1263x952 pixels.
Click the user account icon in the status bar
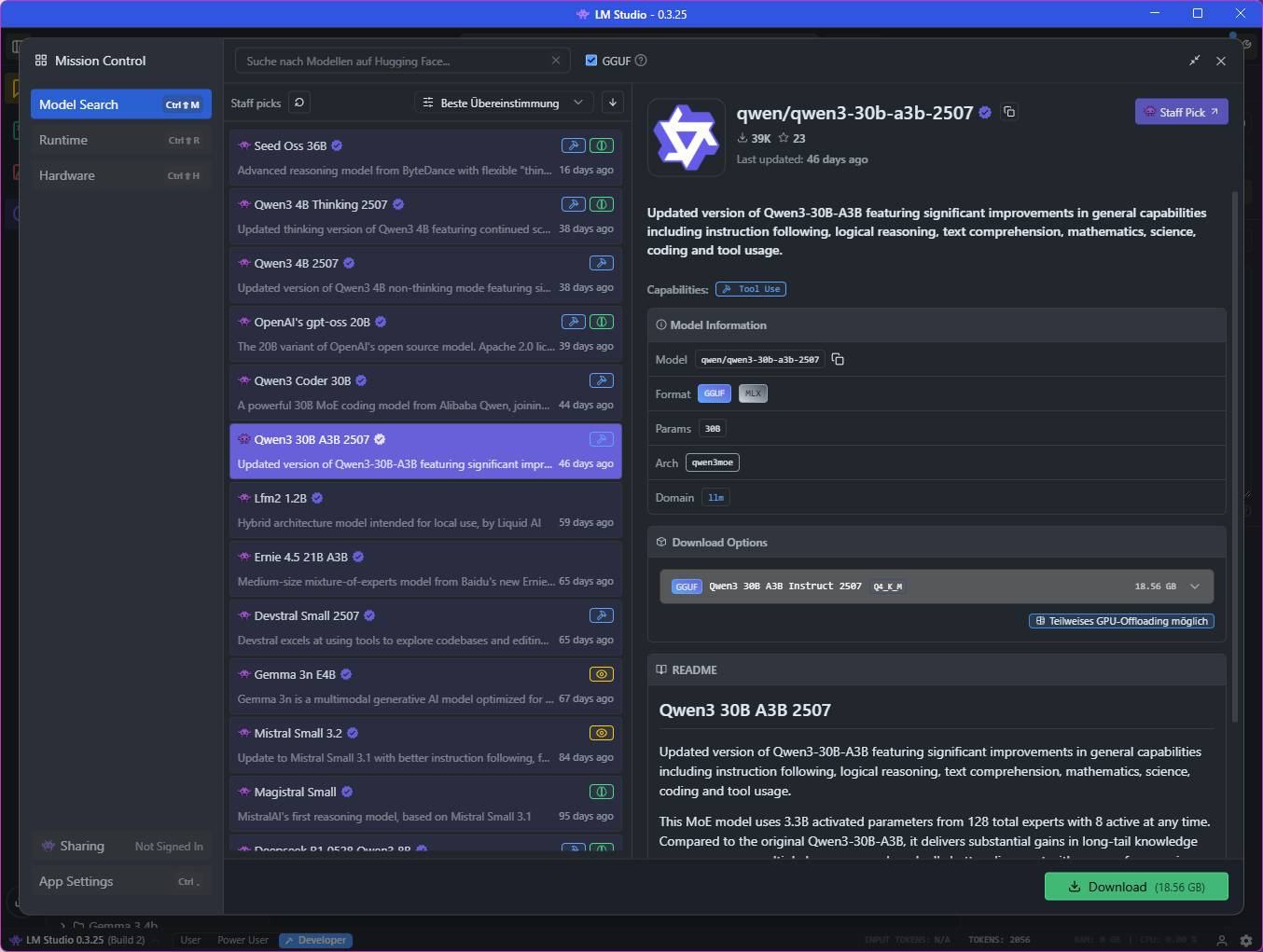1222,941
